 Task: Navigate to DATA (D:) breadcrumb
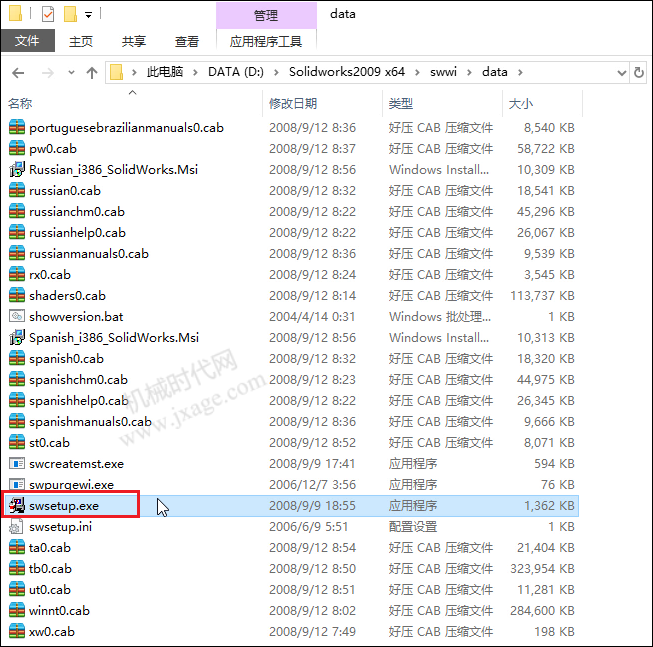point(236,72)
